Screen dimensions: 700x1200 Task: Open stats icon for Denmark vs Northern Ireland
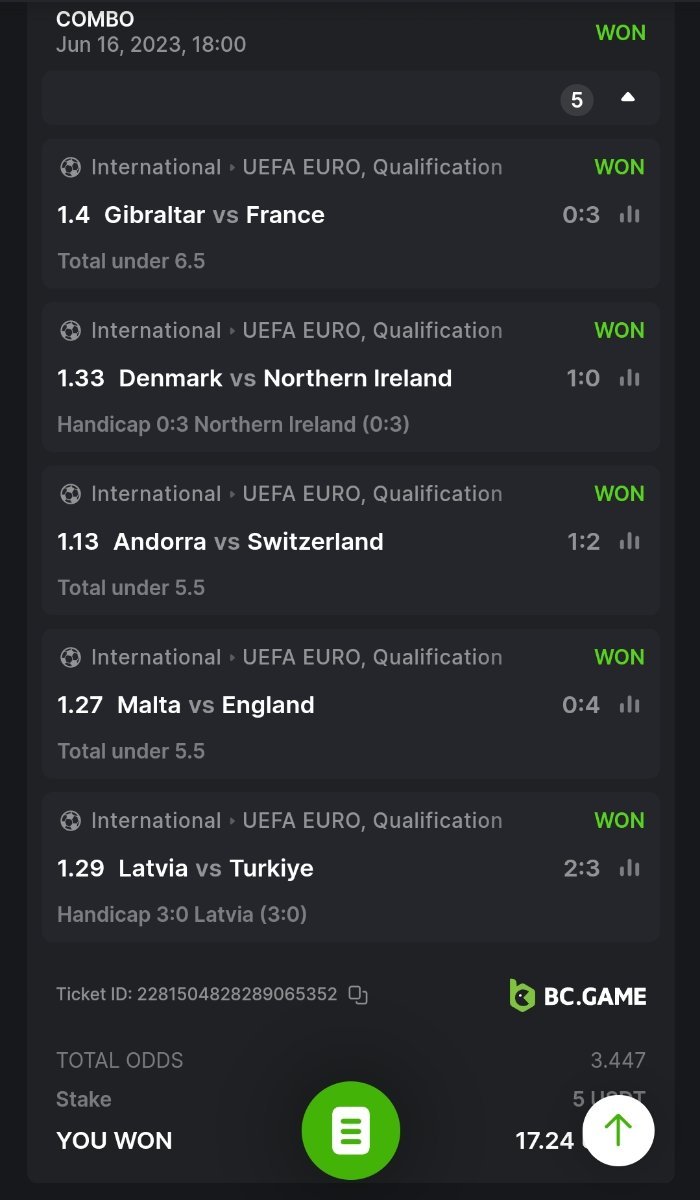(629, 378)
